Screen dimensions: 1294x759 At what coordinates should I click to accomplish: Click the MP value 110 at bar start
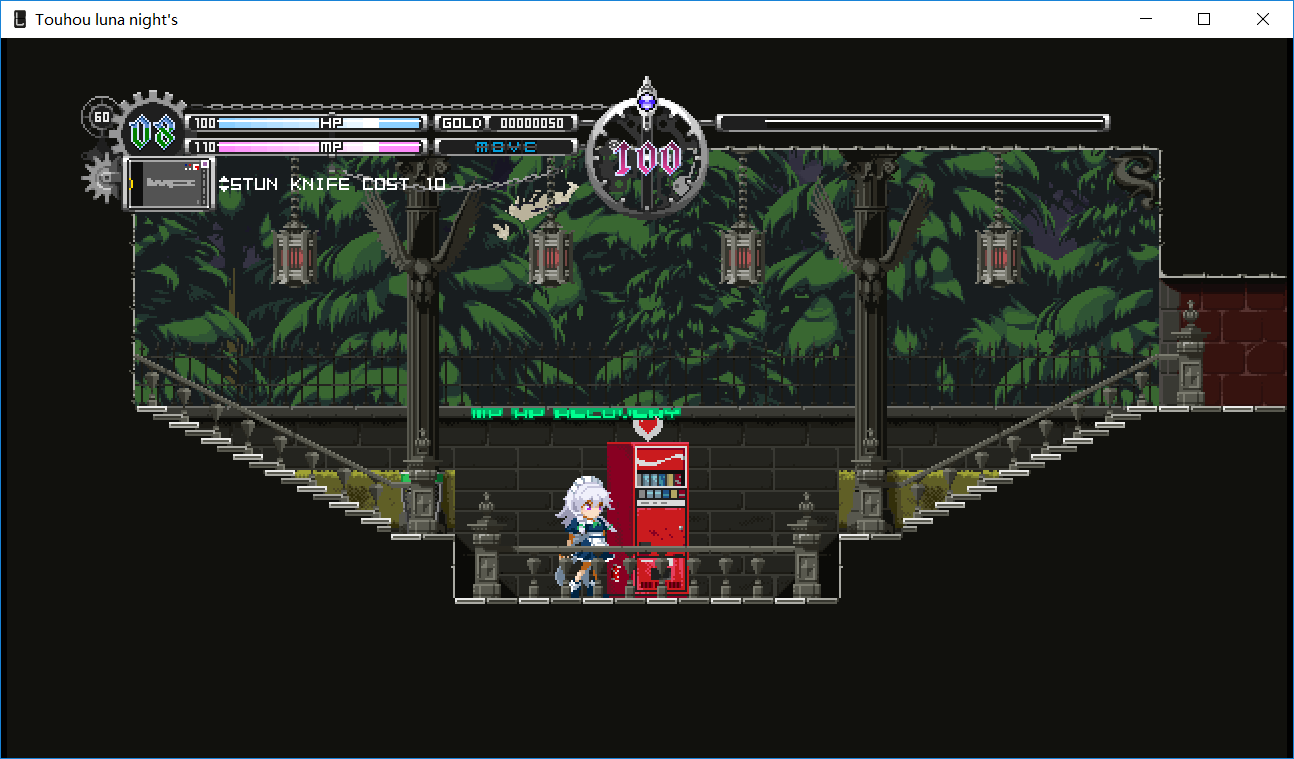[x=204, y=147]
